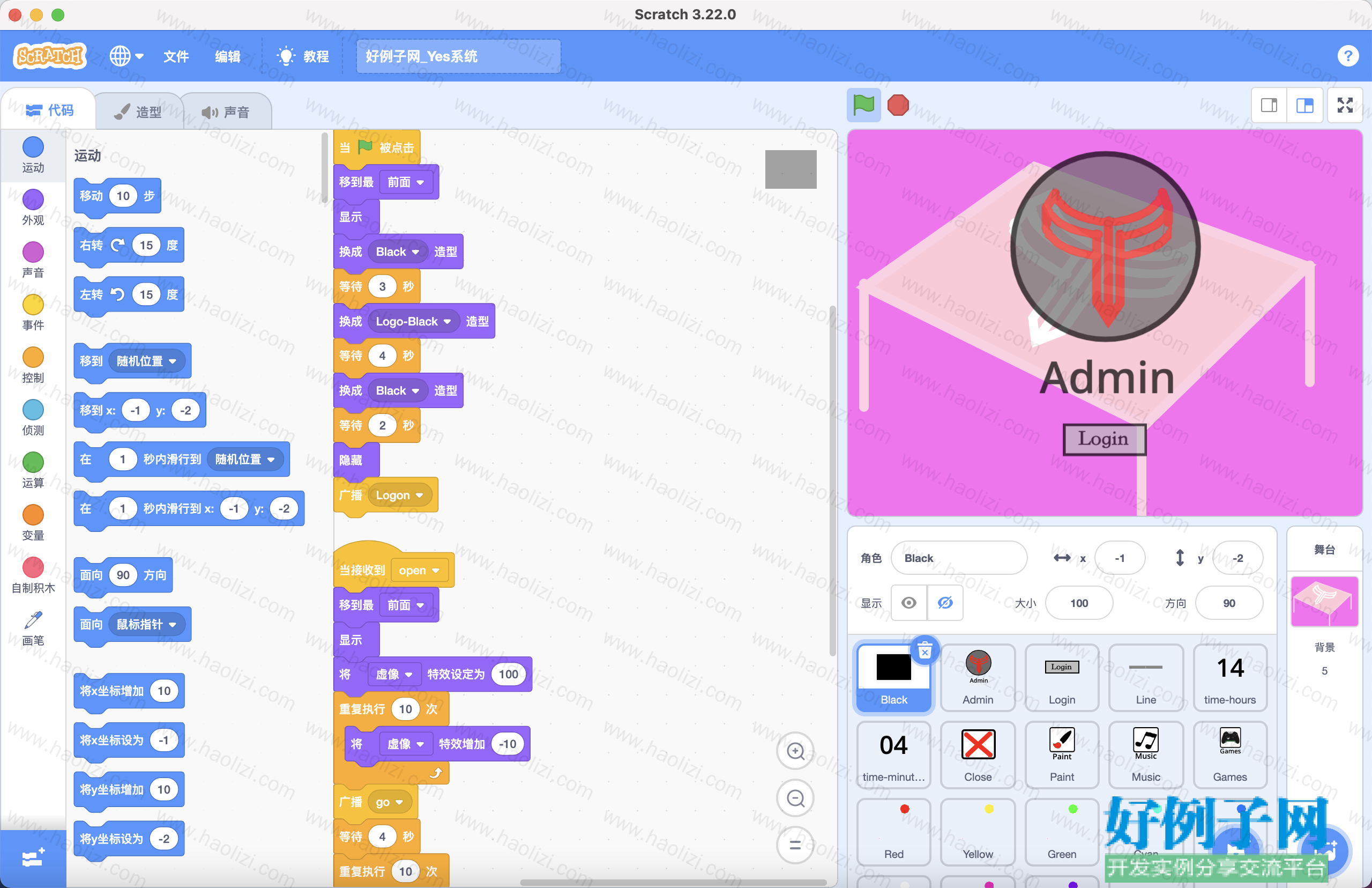Select the Login sprite
This screenshot has width=1372, height=888.
[1061, 678]
